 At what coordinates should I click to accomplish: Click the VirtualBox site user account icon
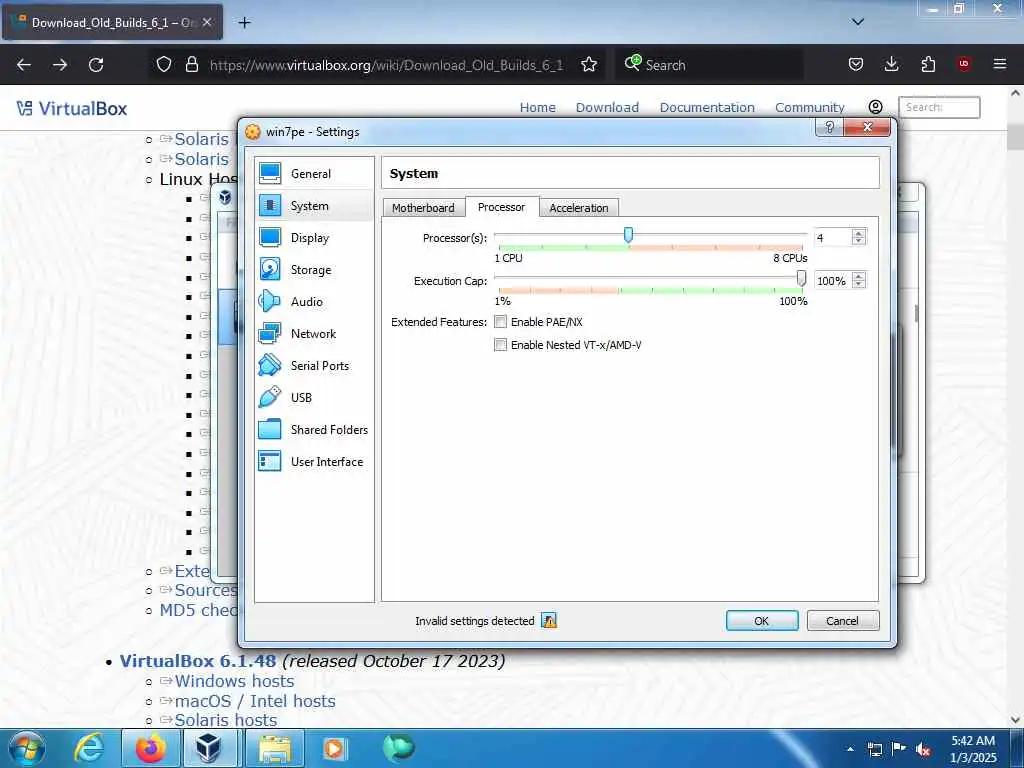coord(876,107)
